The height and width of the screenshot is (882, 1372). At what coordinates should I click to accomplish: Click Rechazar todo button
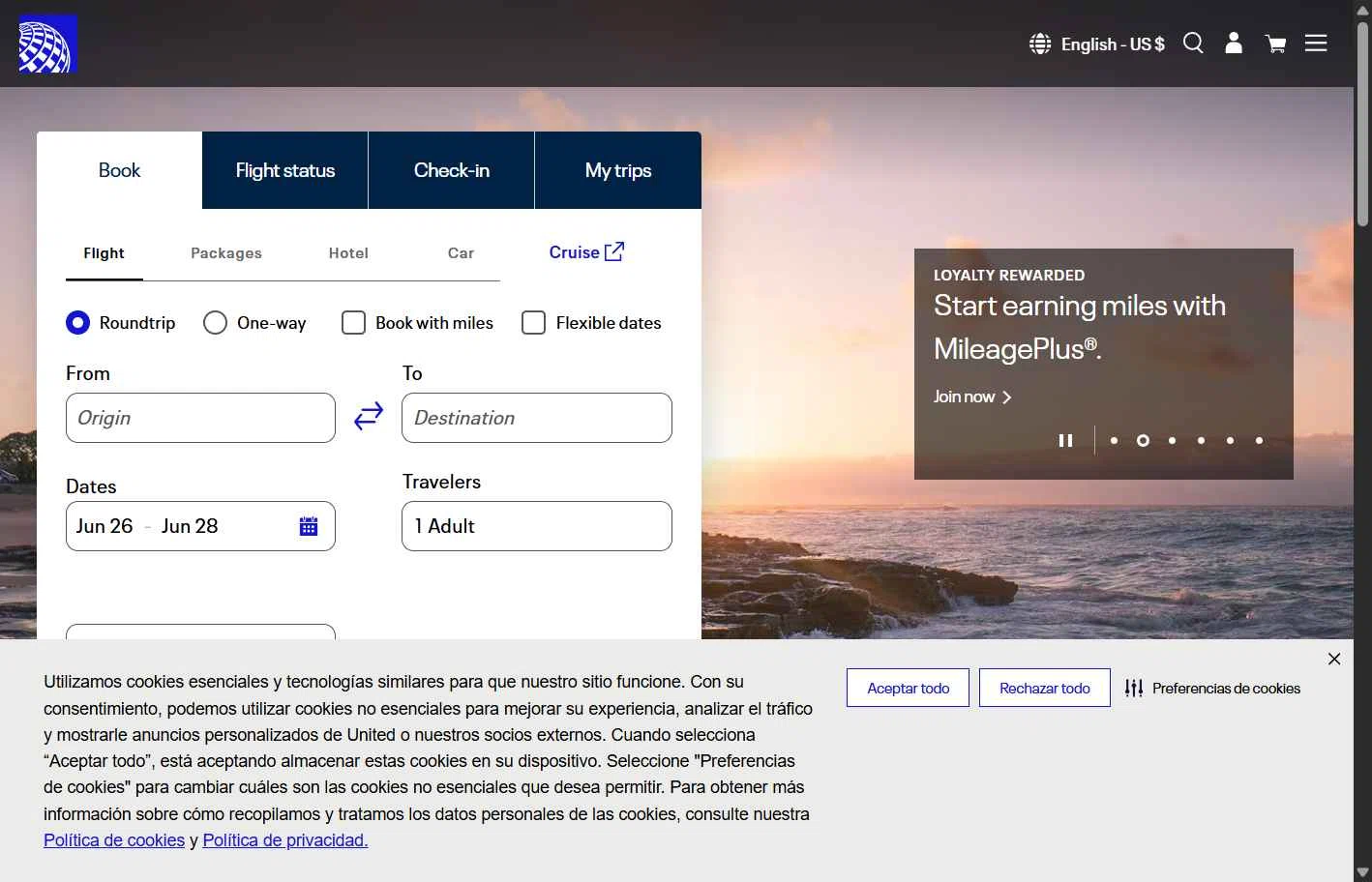pyautogui.click(x=1045, y=688)
